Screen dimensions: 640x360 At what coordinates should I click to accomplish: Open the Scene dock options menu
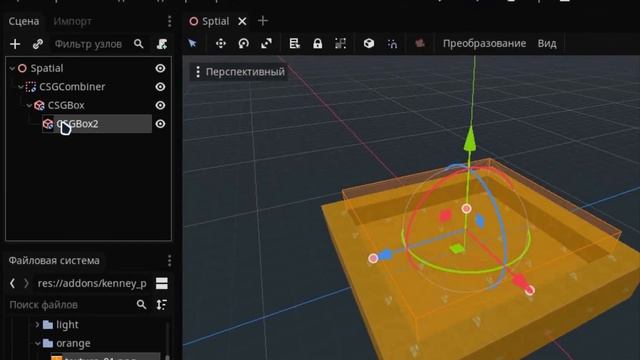169,21
